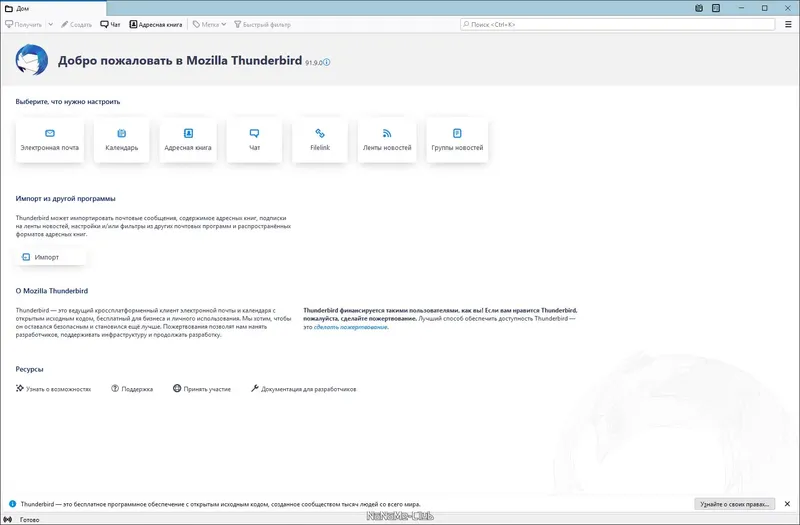Click the Импорт button
Image resolution: width=800 pixels, height=525 pixels.
point(49,257)
